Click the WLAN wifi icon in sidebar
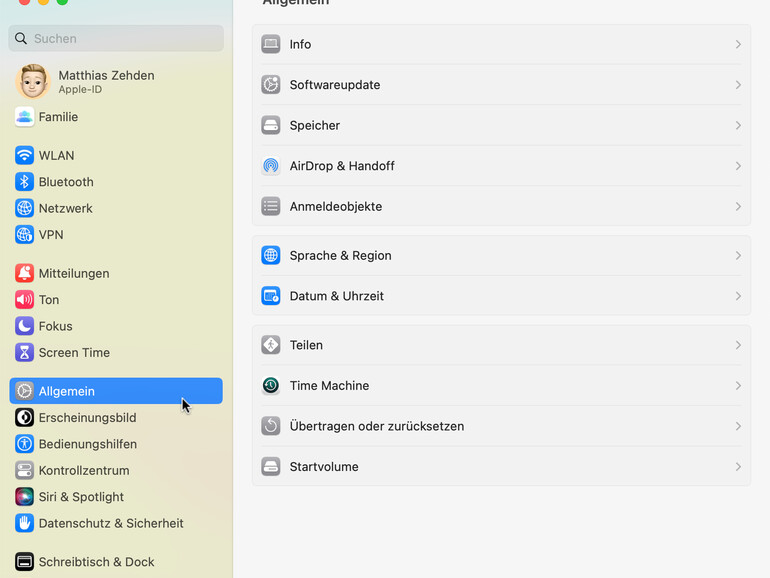 pyautogui.click(x=24, y=155)
